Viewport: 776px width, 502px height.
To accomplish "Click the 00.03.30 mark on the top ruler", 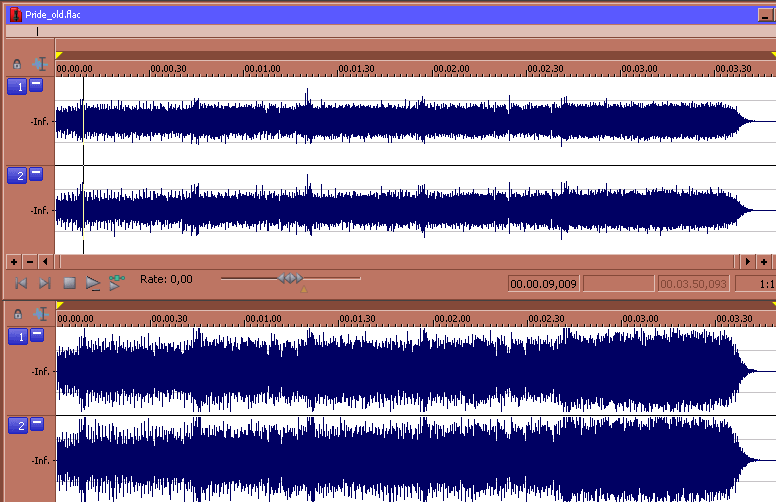I will [733, 68].
